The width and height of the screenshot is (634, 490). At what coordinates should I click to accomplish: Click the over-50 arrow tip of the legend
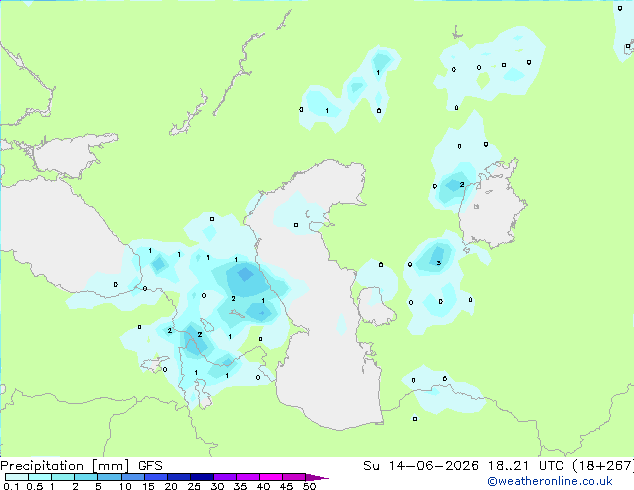(317, 477)
